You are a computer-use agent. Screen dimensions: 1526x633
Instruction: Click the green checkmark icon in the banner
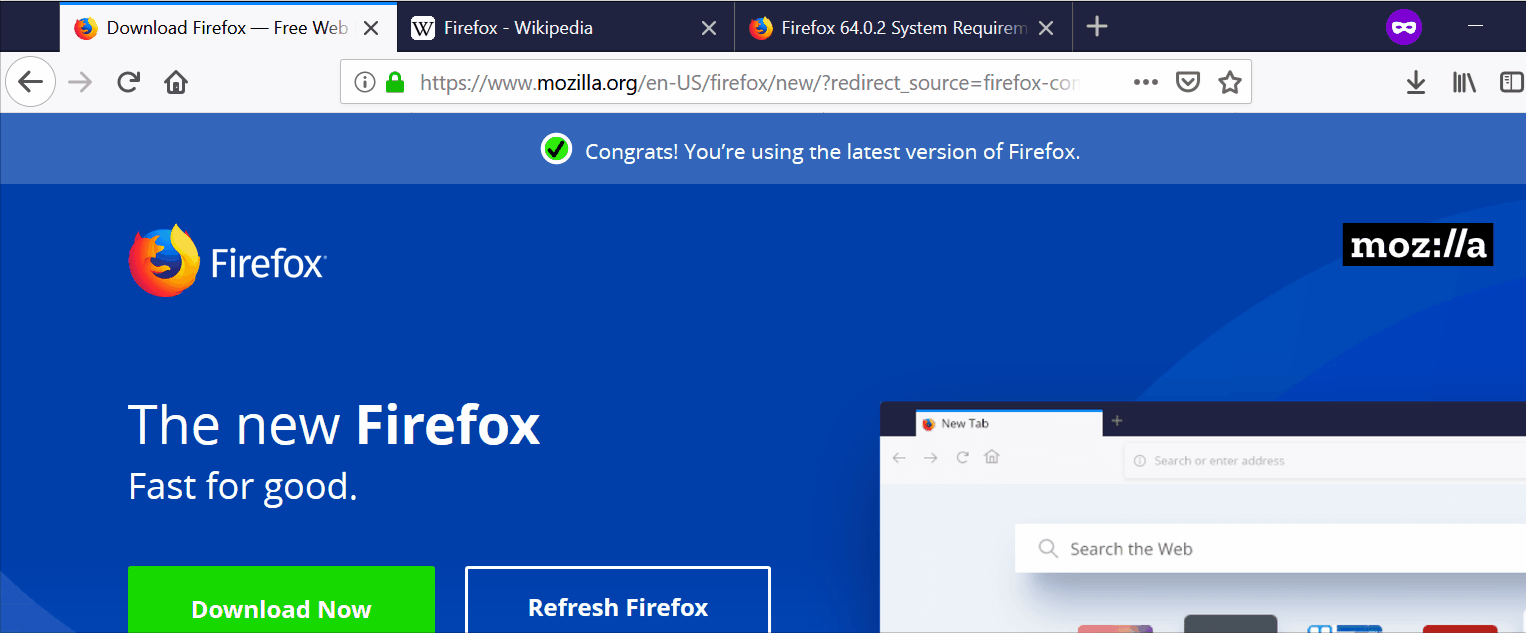coord(556,150)
